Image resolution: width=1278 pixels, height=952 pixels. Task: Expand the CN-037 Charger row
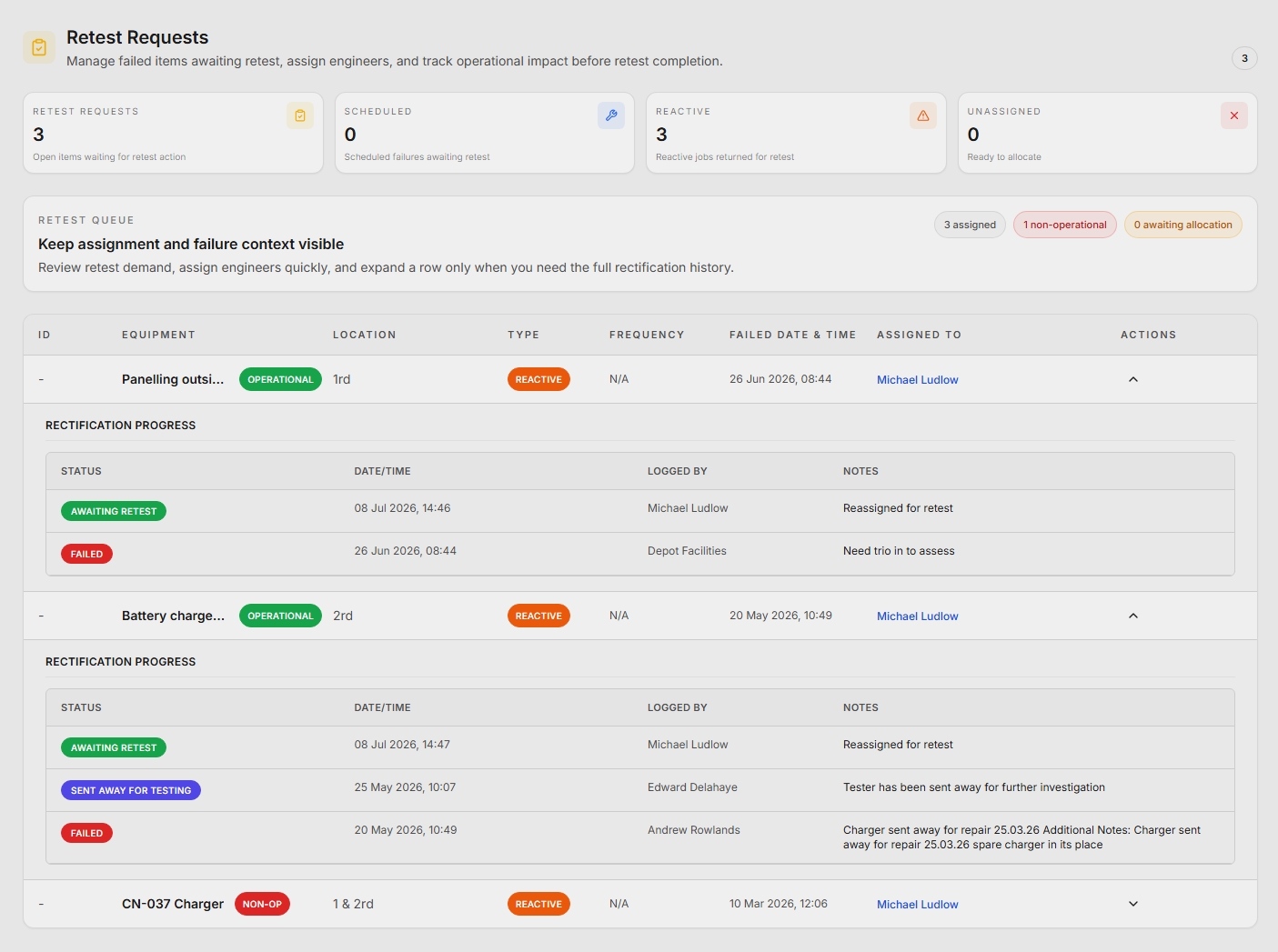click(1133, 904)
